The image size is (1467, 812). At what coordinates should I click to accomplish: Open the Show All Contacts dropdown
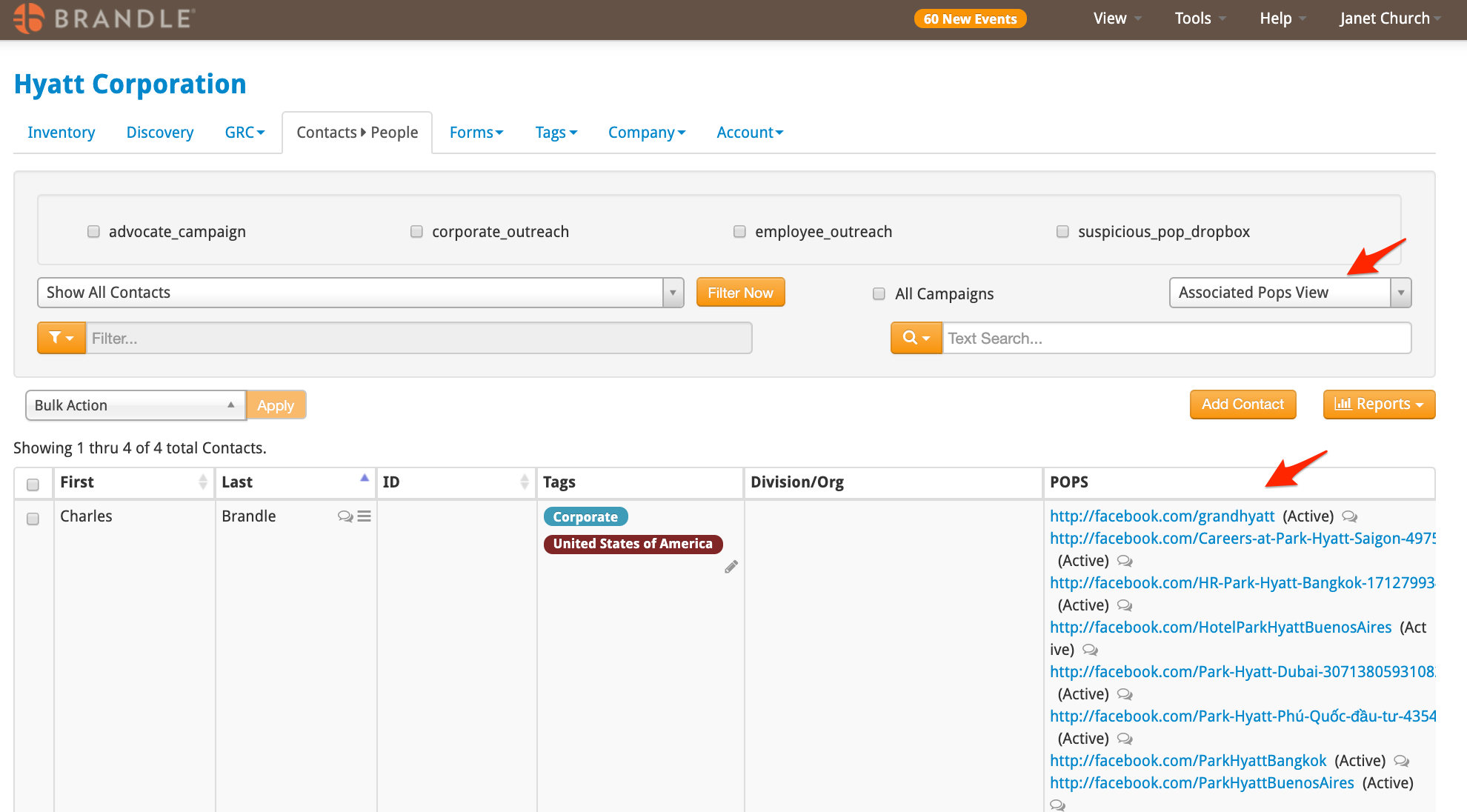tap(360, 293)
